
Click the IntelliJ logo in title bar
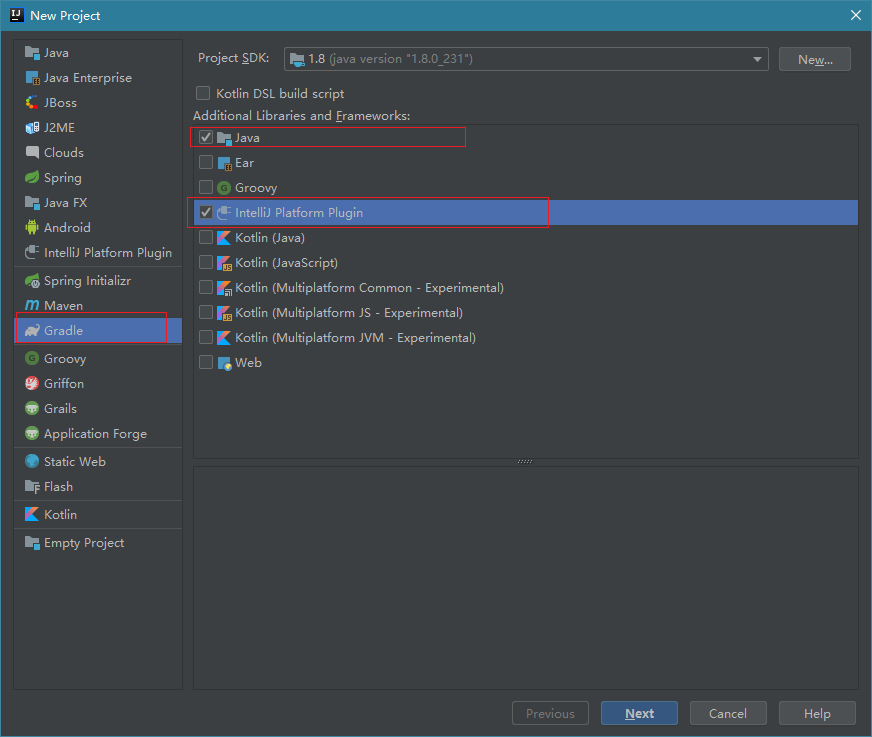(17, 15)
